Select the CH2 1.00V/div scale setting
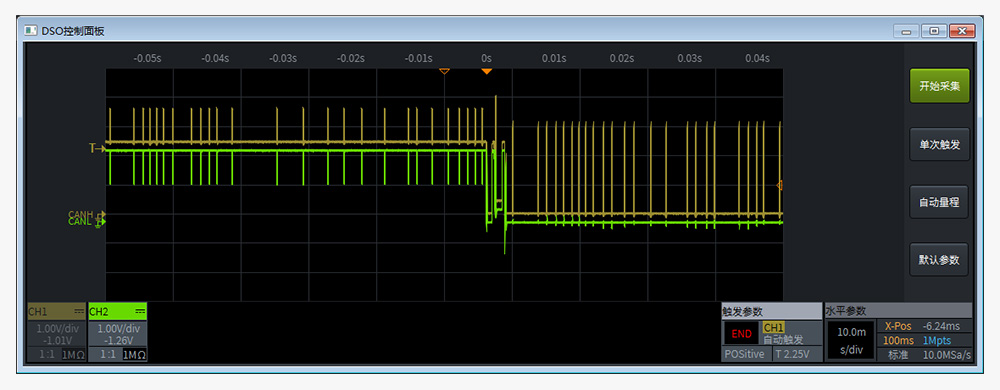Viewport: 1000px width, 390px height. pyautogui.click(x=118, y=329)
